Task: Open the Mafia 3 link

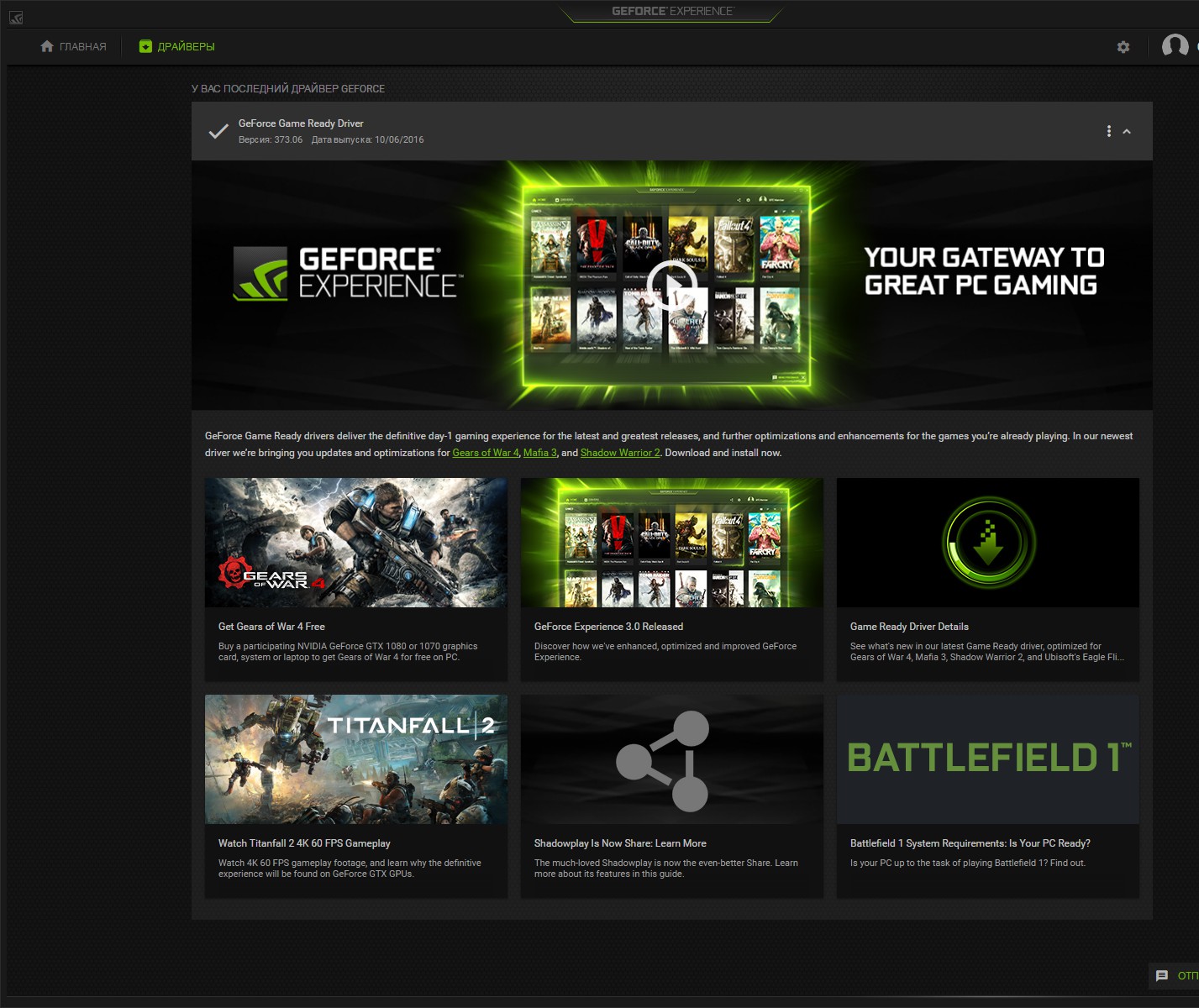Action: pos(540,453)
